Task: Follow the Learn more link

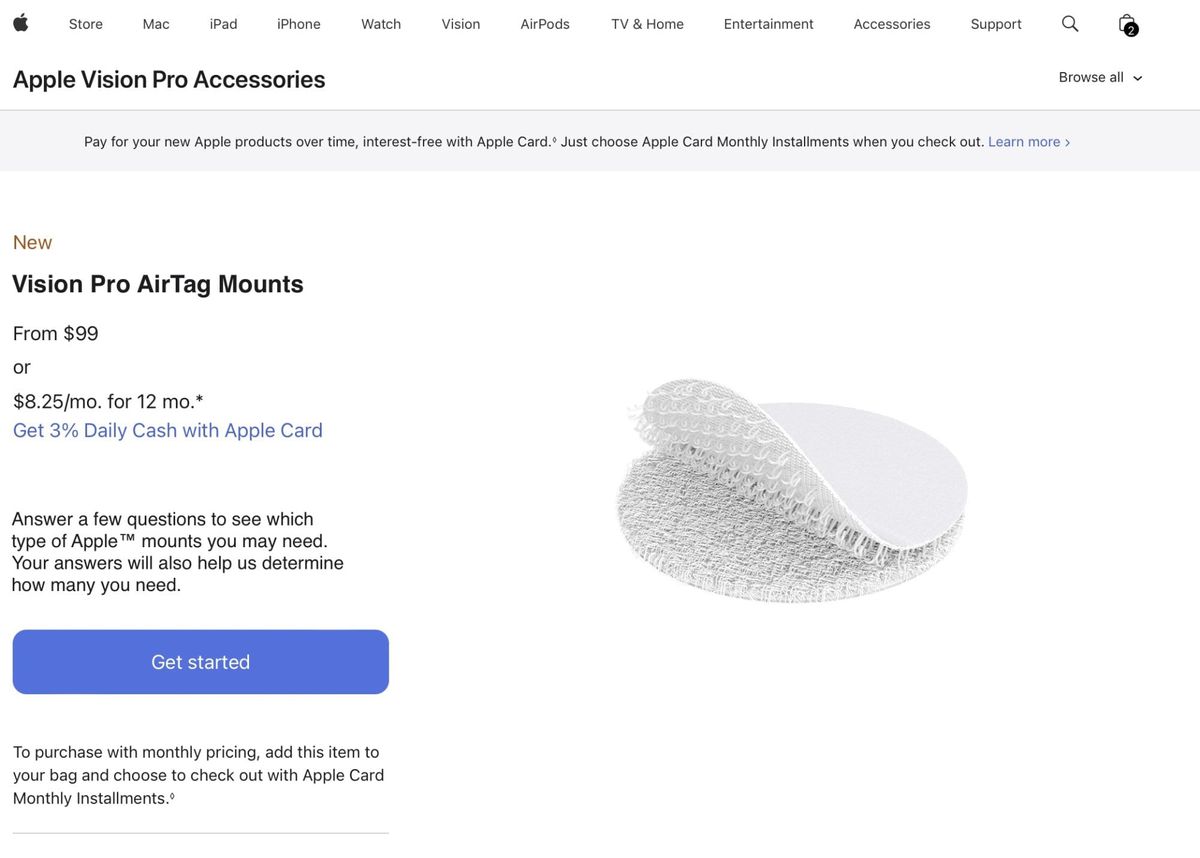Action: [1029, 142]
